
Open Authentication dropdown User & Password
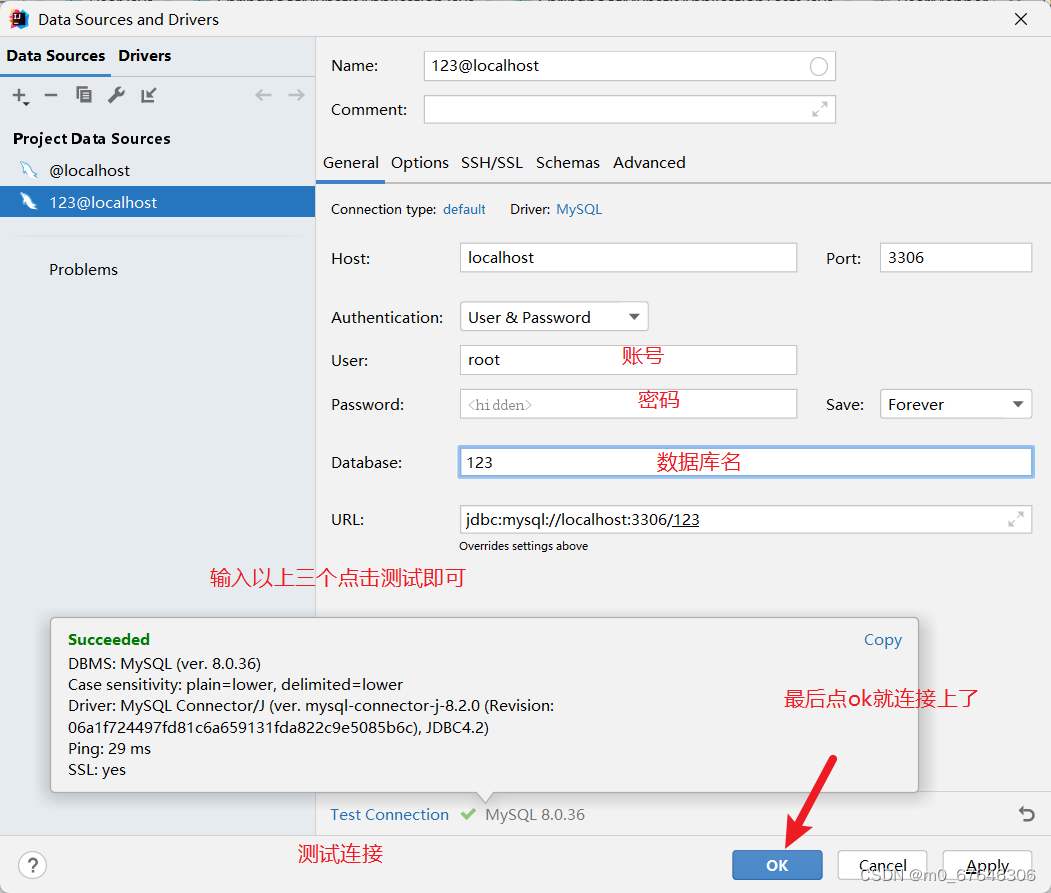(x=554, y=317)
